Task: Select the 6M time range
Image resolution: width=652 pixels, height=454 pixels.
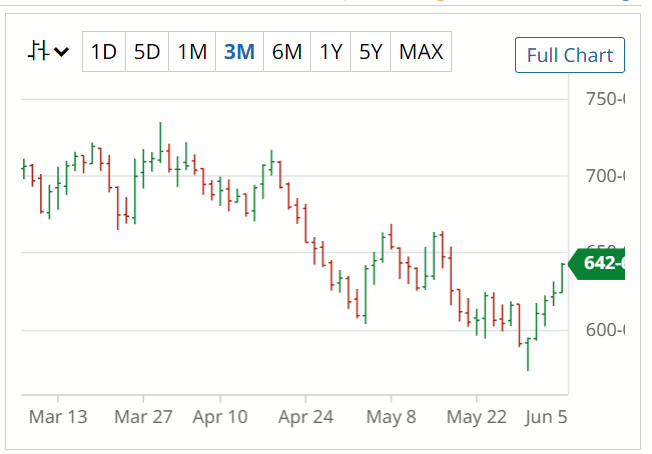Action: (x=286, y=52)
